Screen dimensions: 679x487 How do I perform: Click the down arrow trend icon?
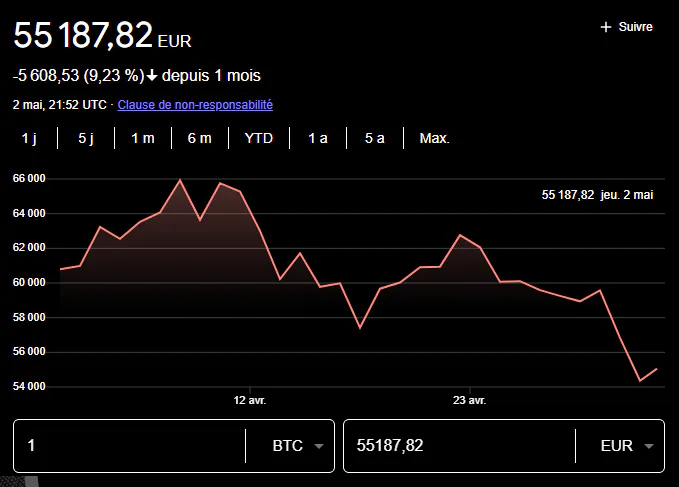point(152,76)
